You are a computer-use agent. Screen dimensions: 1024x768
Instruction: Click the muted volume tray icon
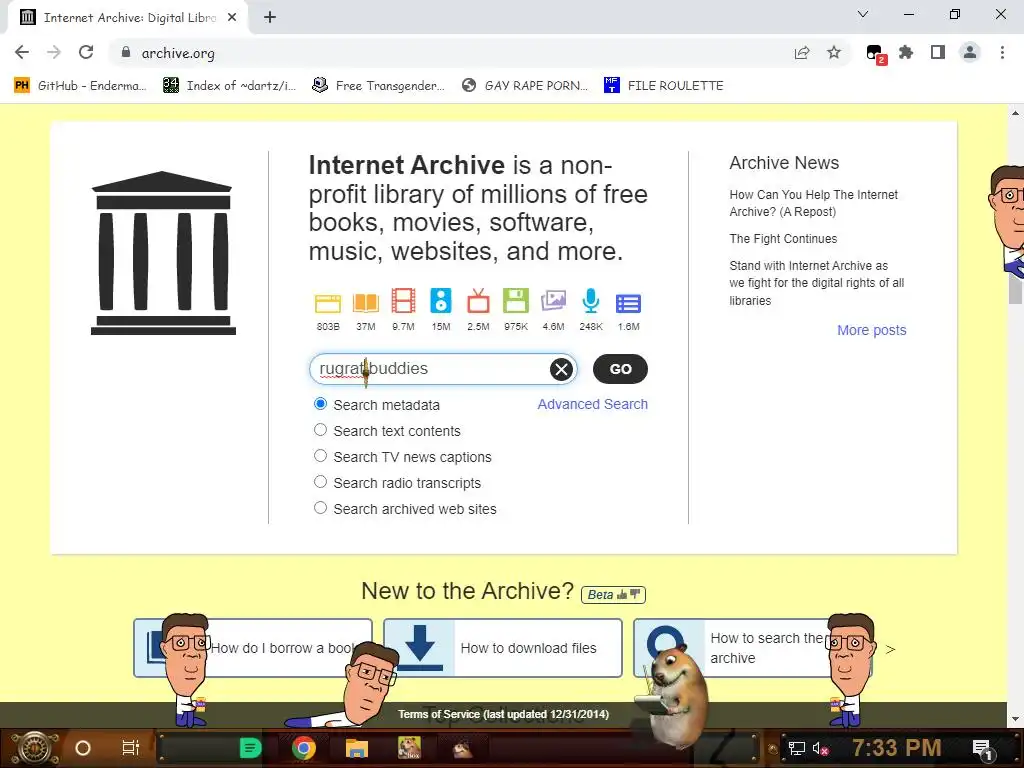(x=820, y=748)
